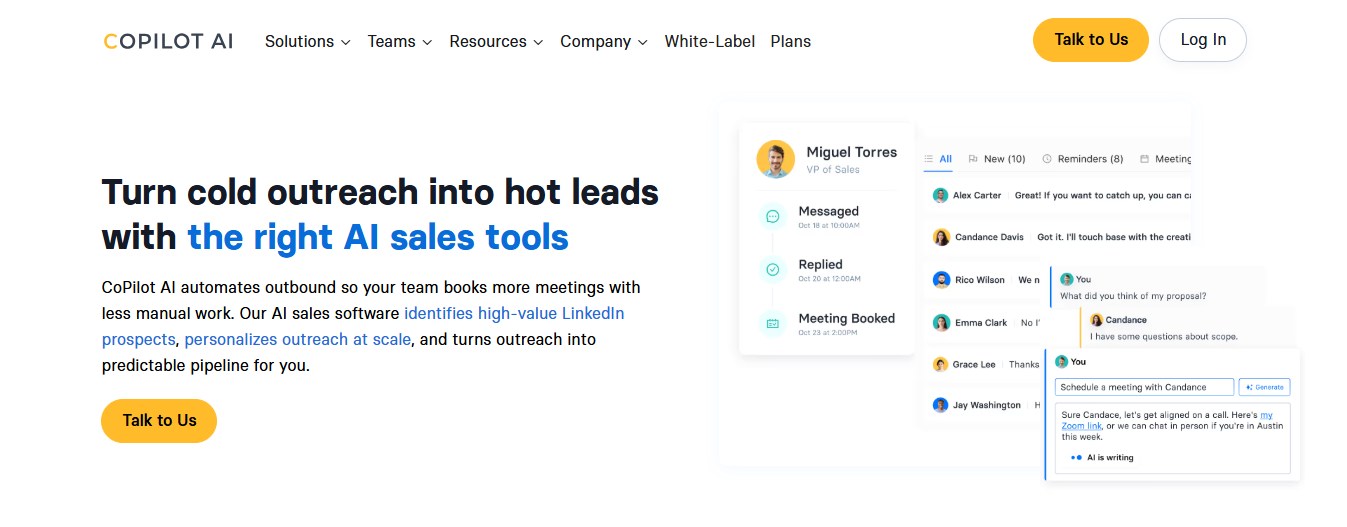
Task: Click the 'Miguel Torres' name
Action: (852, 152)
